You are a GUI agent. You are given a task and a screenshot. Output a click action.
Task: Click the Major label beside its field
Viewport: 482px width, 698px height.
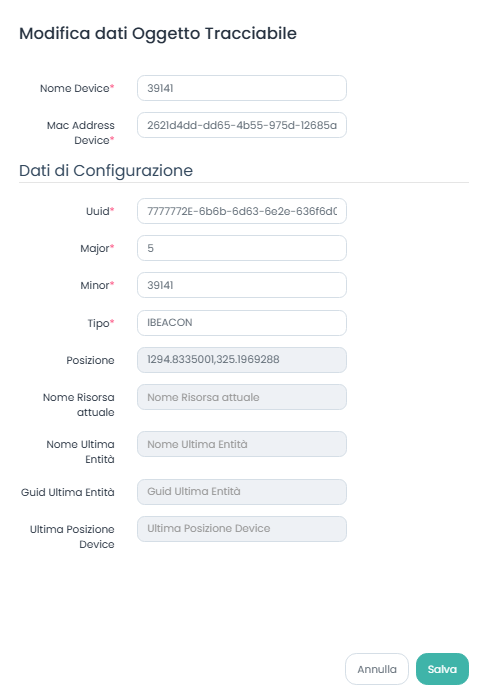(x=95, y=248)
